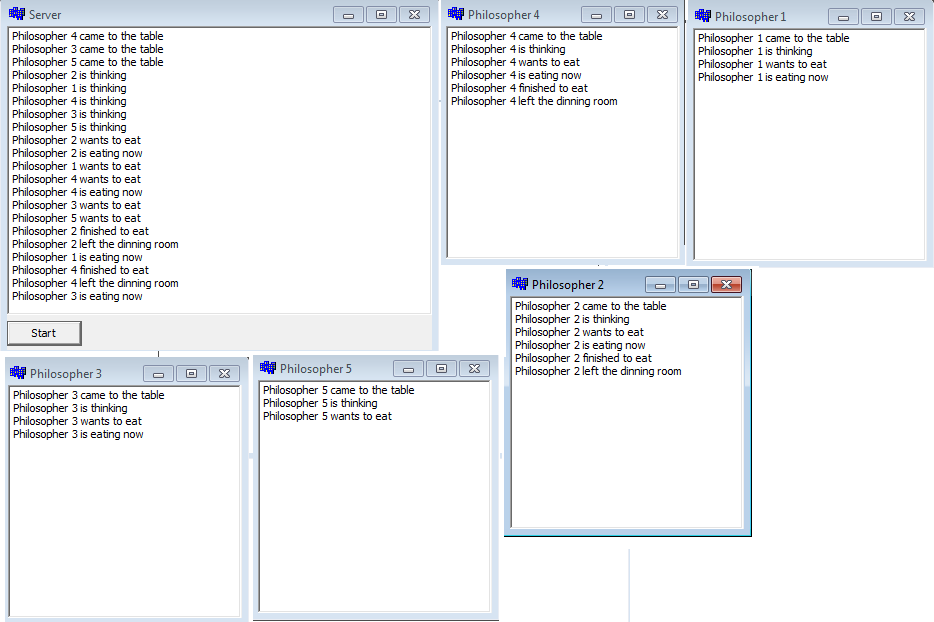
Task: Select 'Philosopher 4 finished to eat' in Server log
Action: [x=80, y=270]
